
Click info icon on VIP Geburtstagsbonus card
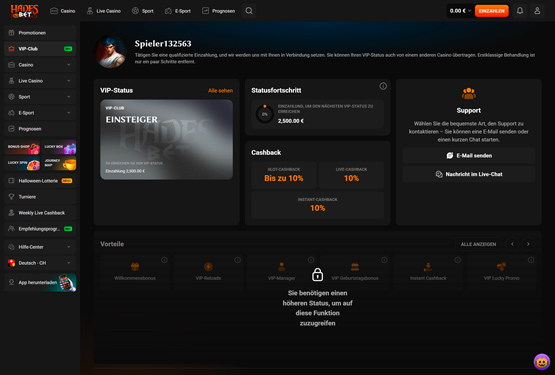coord(384,260)
